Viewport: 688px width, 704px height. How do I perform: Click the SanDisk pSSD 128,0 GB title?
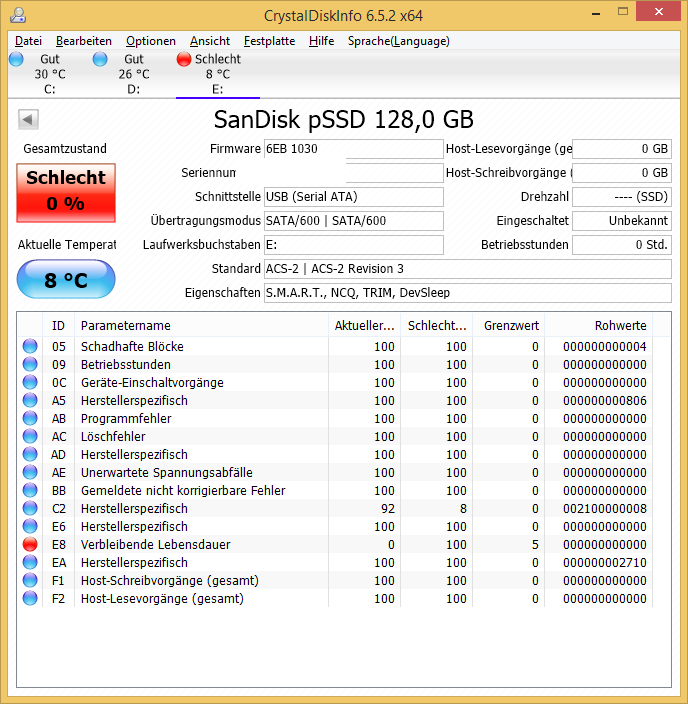coord(344,119)
